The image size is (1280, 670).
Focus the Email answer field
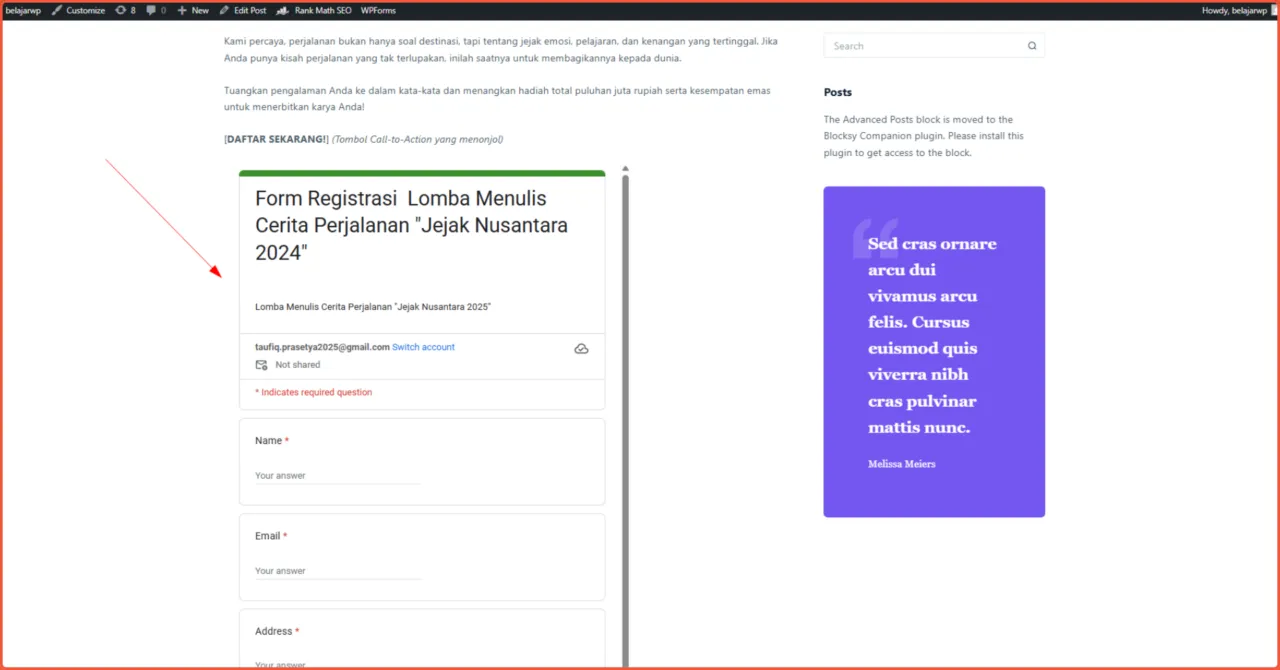337,571
